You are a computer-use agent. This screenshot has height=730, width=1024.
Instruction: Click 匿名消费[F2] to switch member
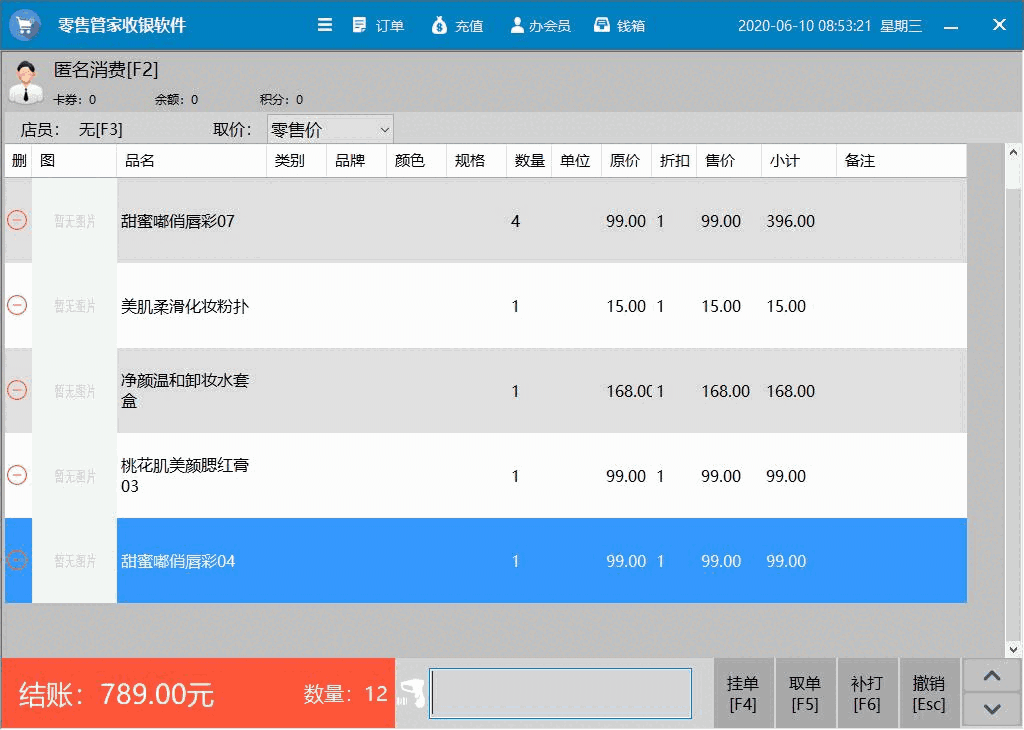coord(105,71)
